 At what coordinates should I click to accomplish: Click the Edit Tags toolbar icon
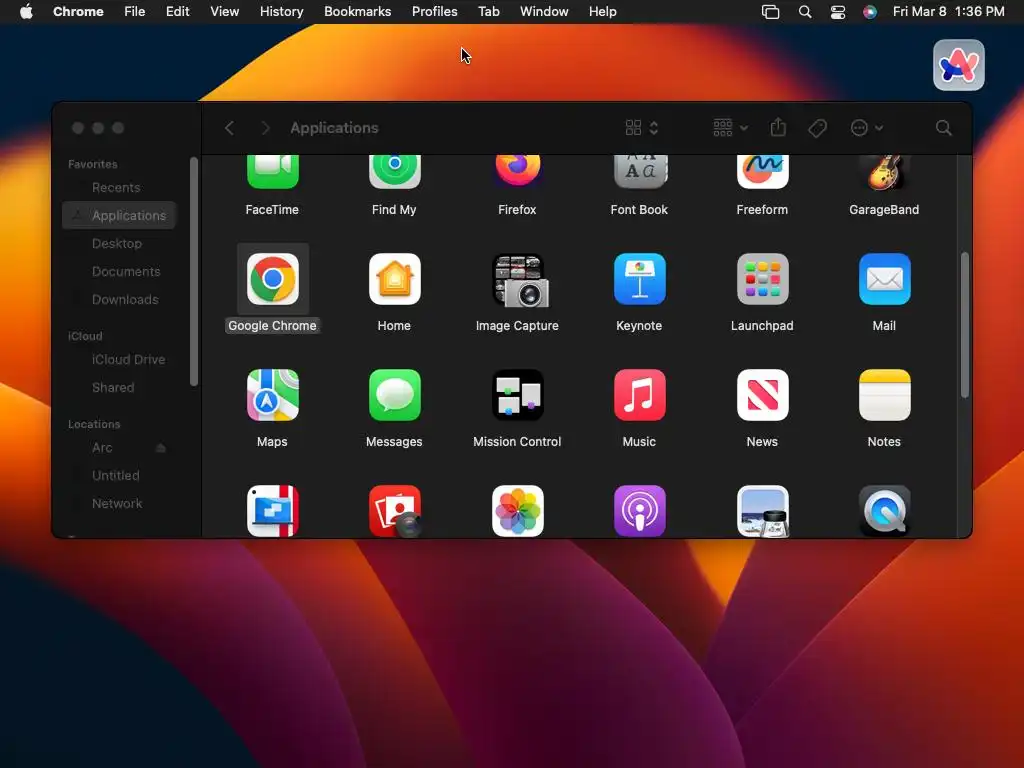(817, 128)
